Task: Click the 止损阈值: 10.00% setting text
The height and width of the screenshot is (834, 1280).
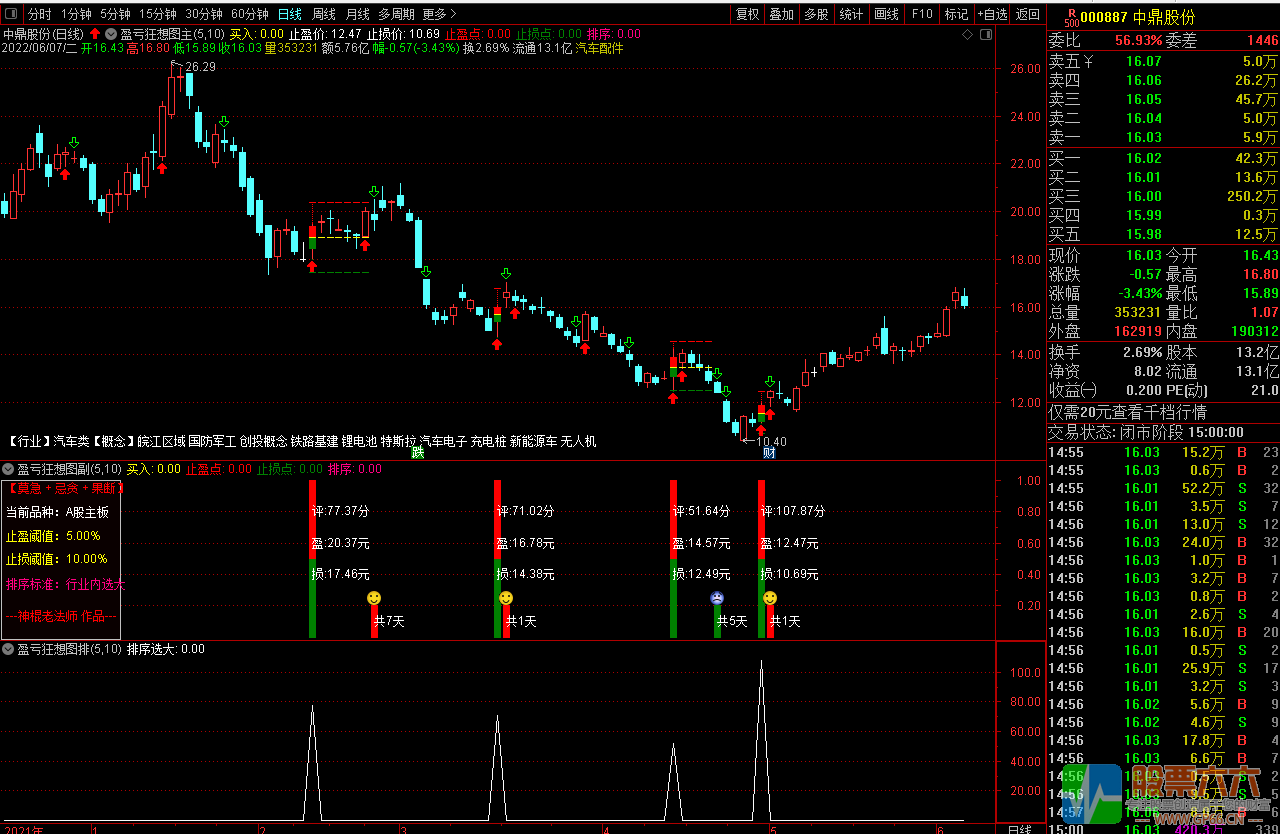Action: coord(56,559)
